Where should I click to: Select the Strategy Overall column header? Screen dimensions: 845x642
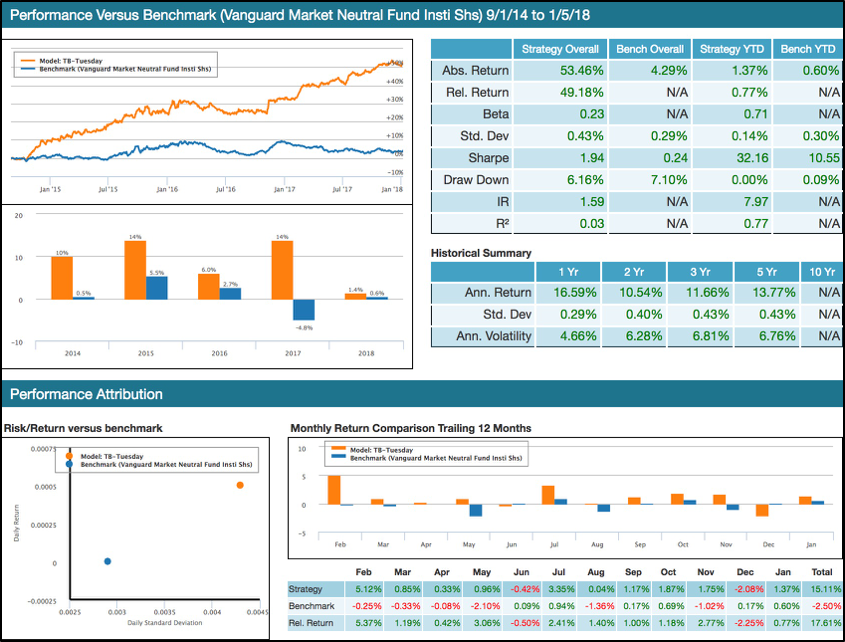(563, 48)
